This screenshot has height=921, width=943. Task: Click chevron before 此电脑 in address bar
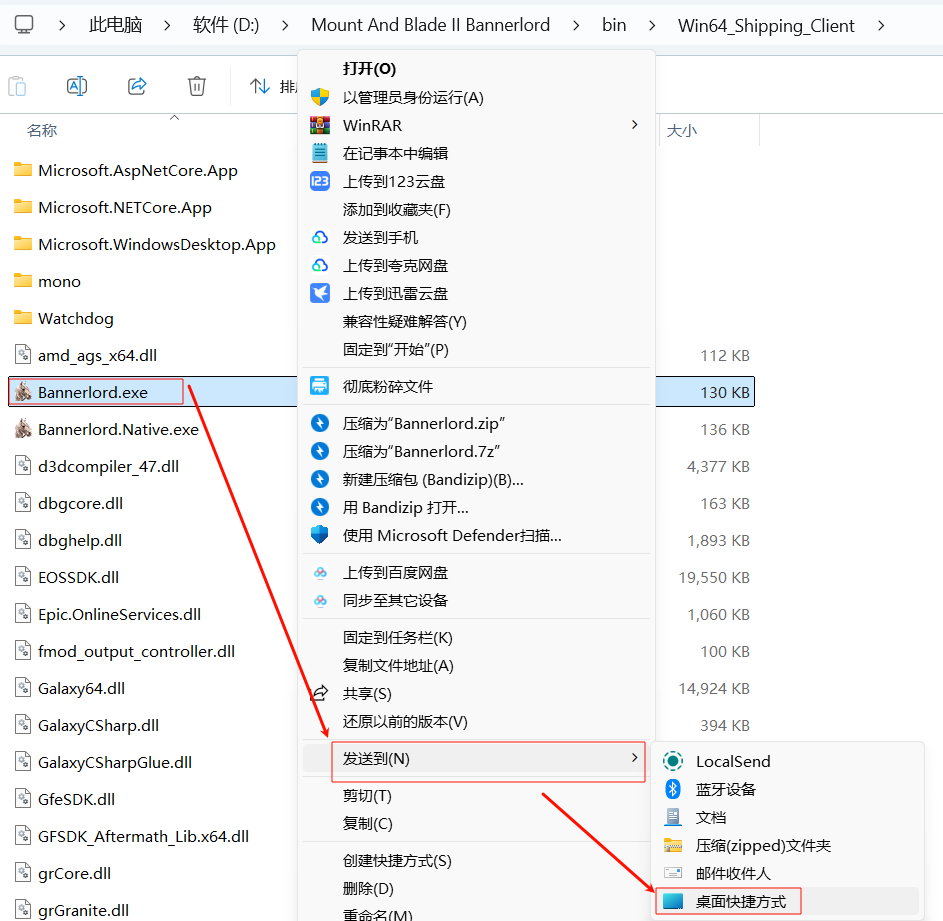click(x=62, y=25)
